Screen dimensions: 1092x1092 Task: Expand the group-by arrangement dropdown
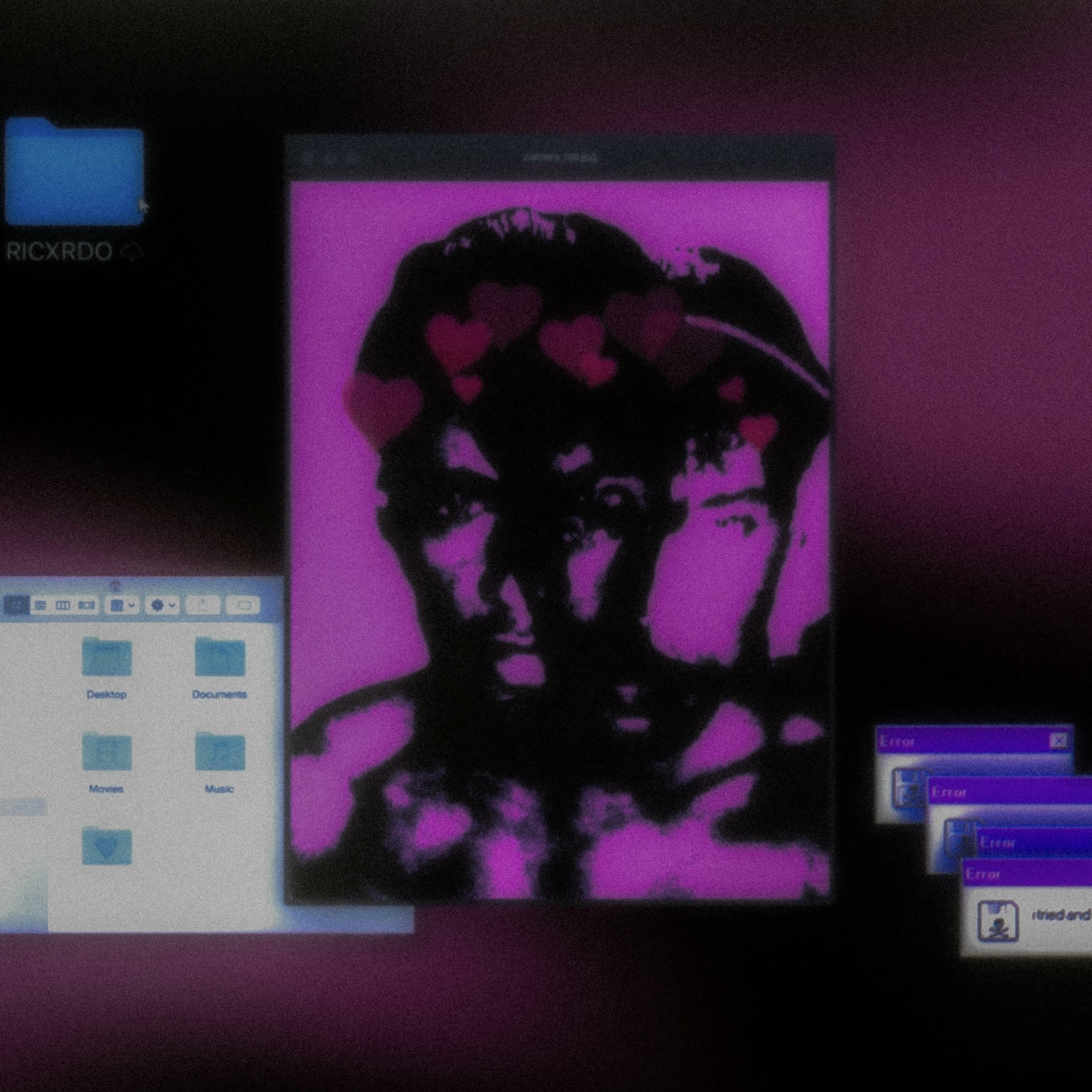coord(122,605)
